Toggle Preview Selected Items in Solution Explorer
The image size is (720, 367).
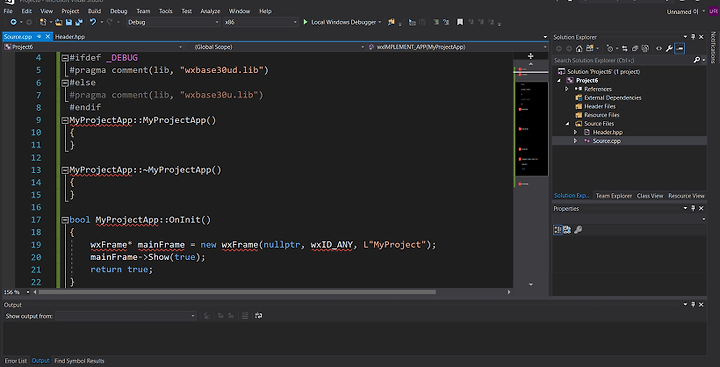tap(680, 48)
